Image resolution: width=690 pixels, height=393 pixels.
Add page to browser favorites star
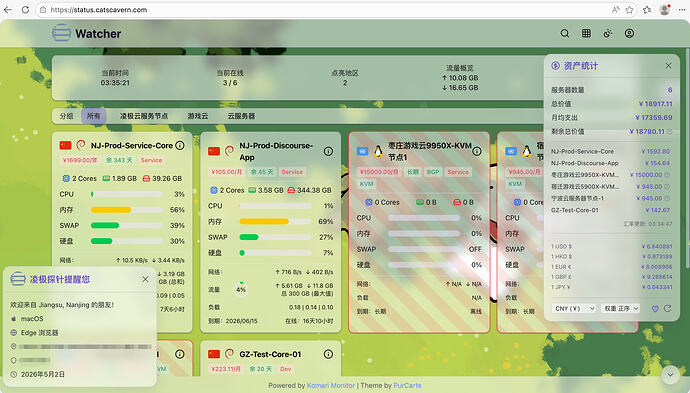pyautogui.click(x=630, y=10)
